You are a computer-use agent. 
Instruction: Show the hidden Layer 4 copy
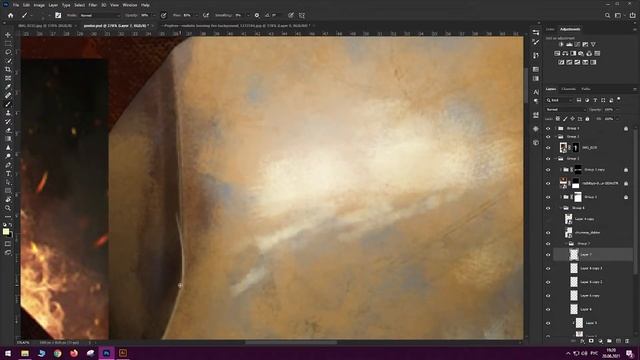pos(548,219)
